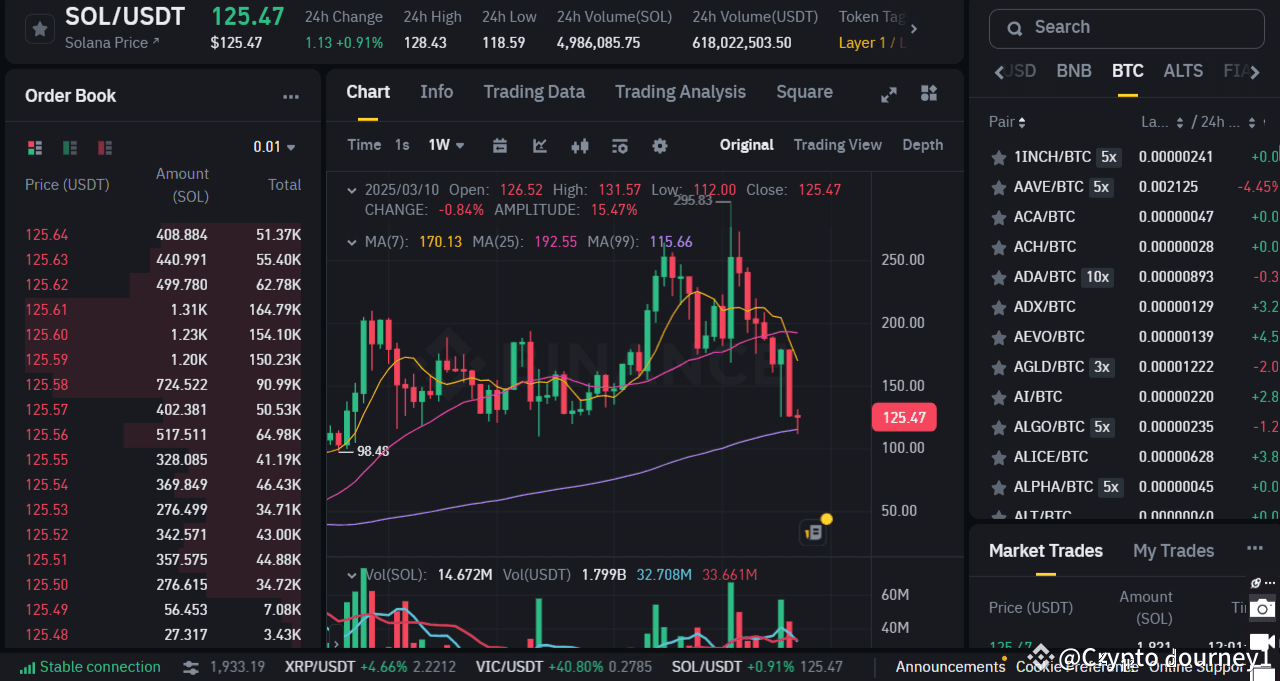Open the 0.01 precision dropdown

click(x=272, y=146)
